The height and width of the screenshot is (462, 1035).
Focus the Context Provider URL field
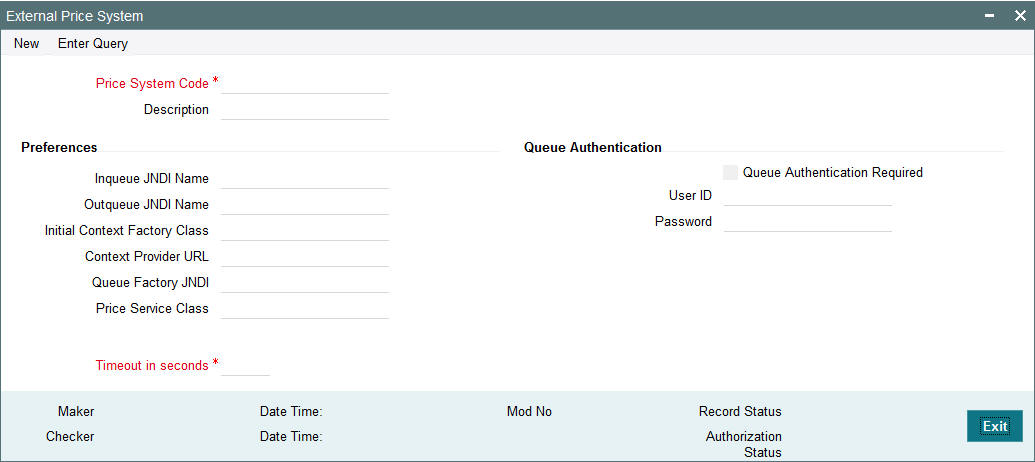click(x=305, y=257)
